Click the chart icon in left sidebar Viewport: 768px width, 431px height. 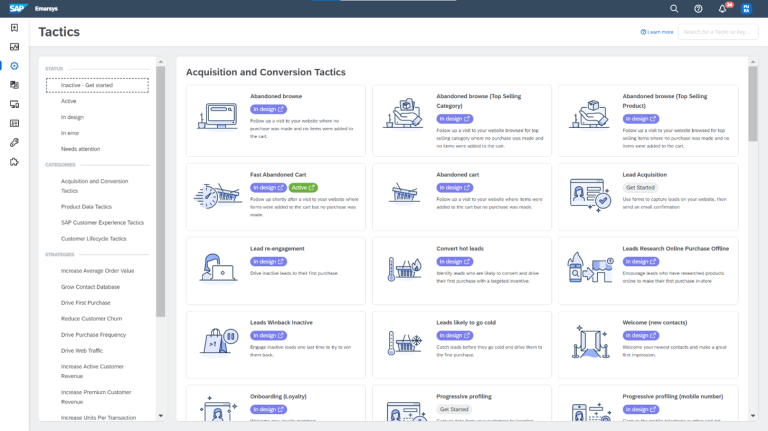14,46
